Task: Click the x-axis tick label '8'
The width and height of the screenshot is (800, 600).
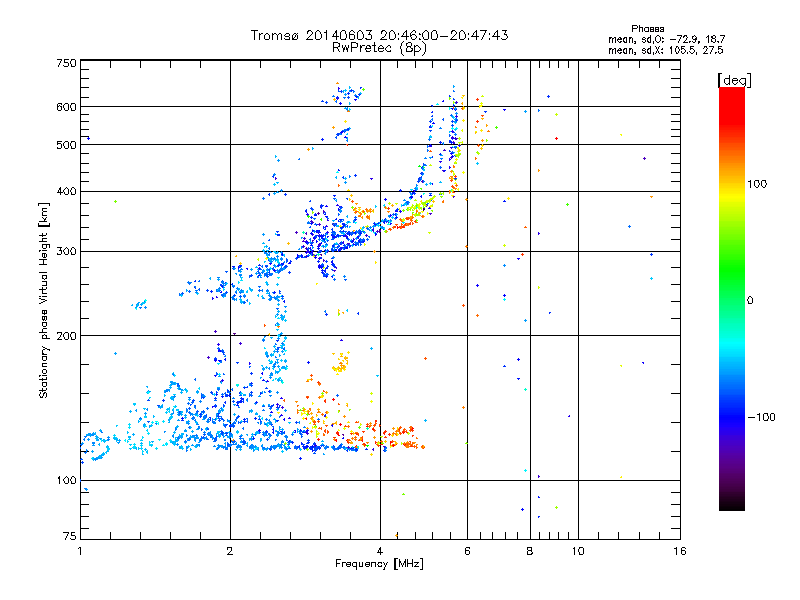Action: 530,551
